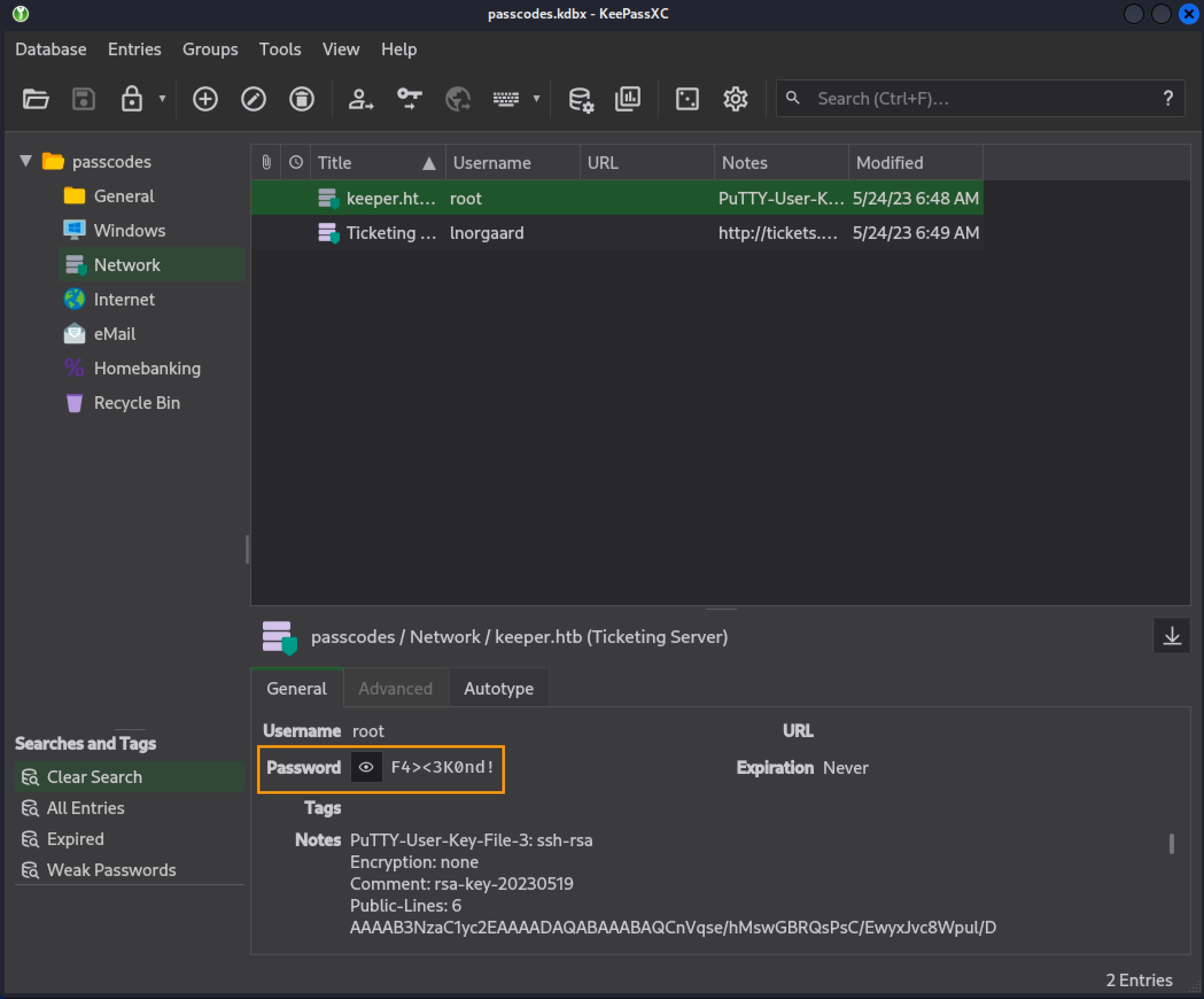This screenshot has height=999, width=1204.
Task: Collapse the passcodes root group
Action: (26, 161)
